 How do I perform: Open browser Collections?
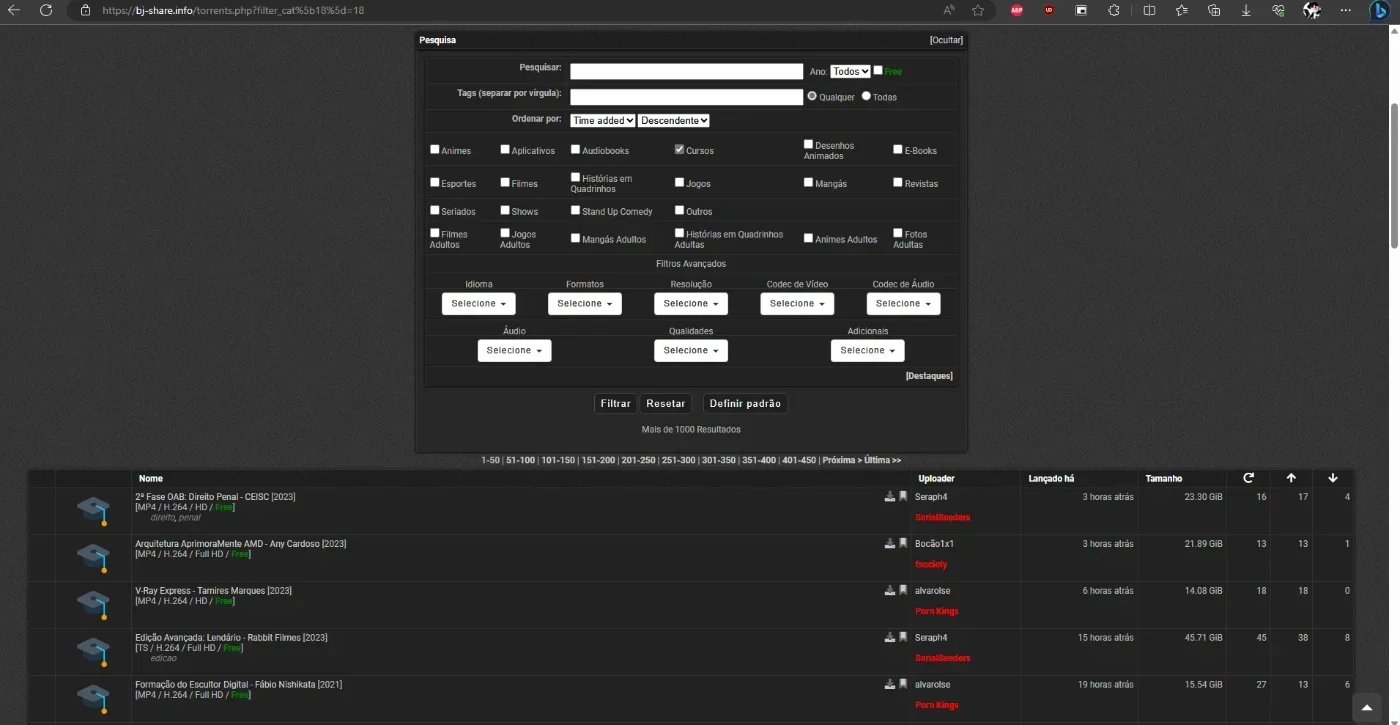tap(1214, 10)
